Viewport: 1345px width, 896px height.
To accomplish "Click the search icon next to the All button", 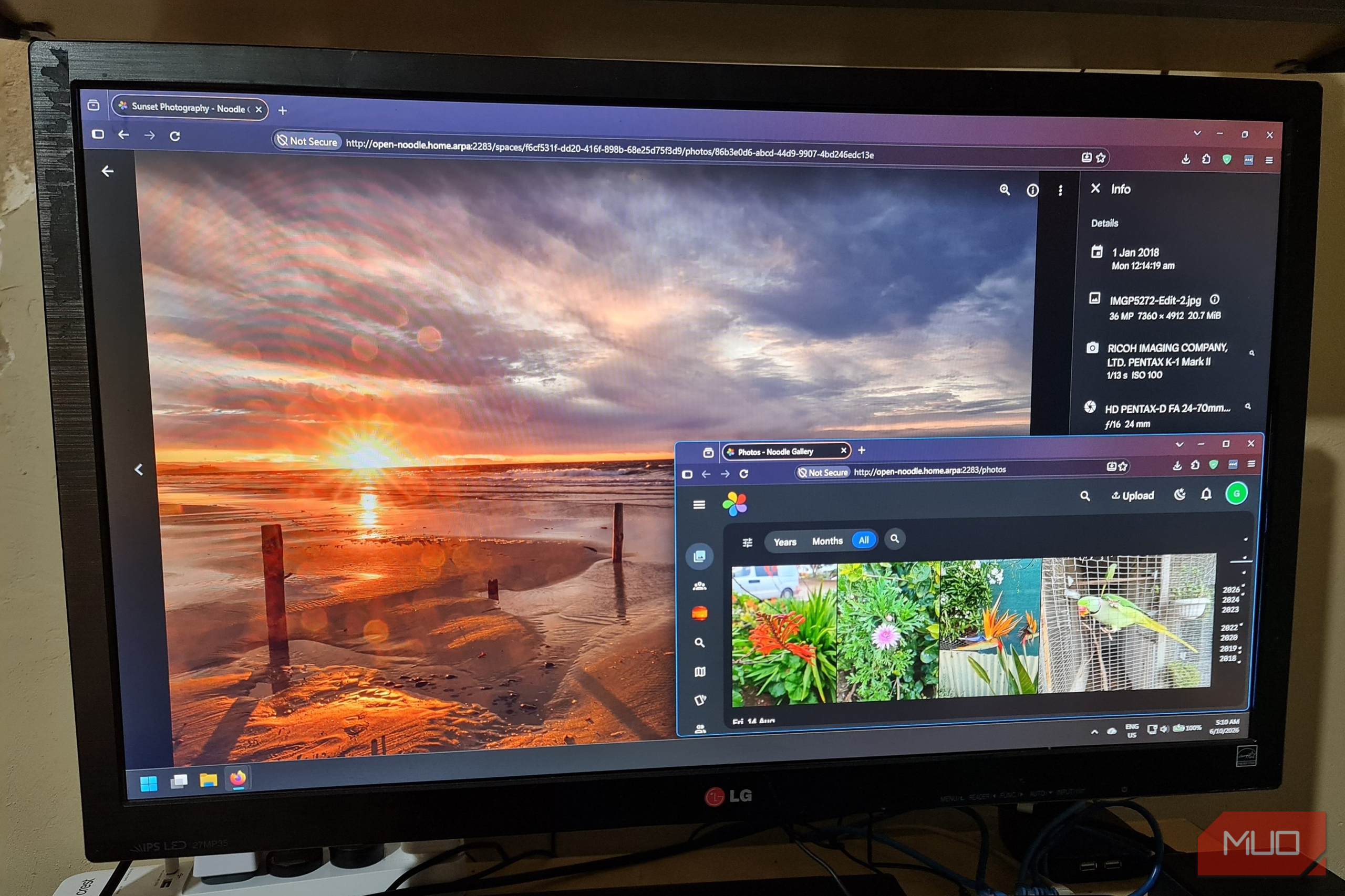I will pos(895,539).
